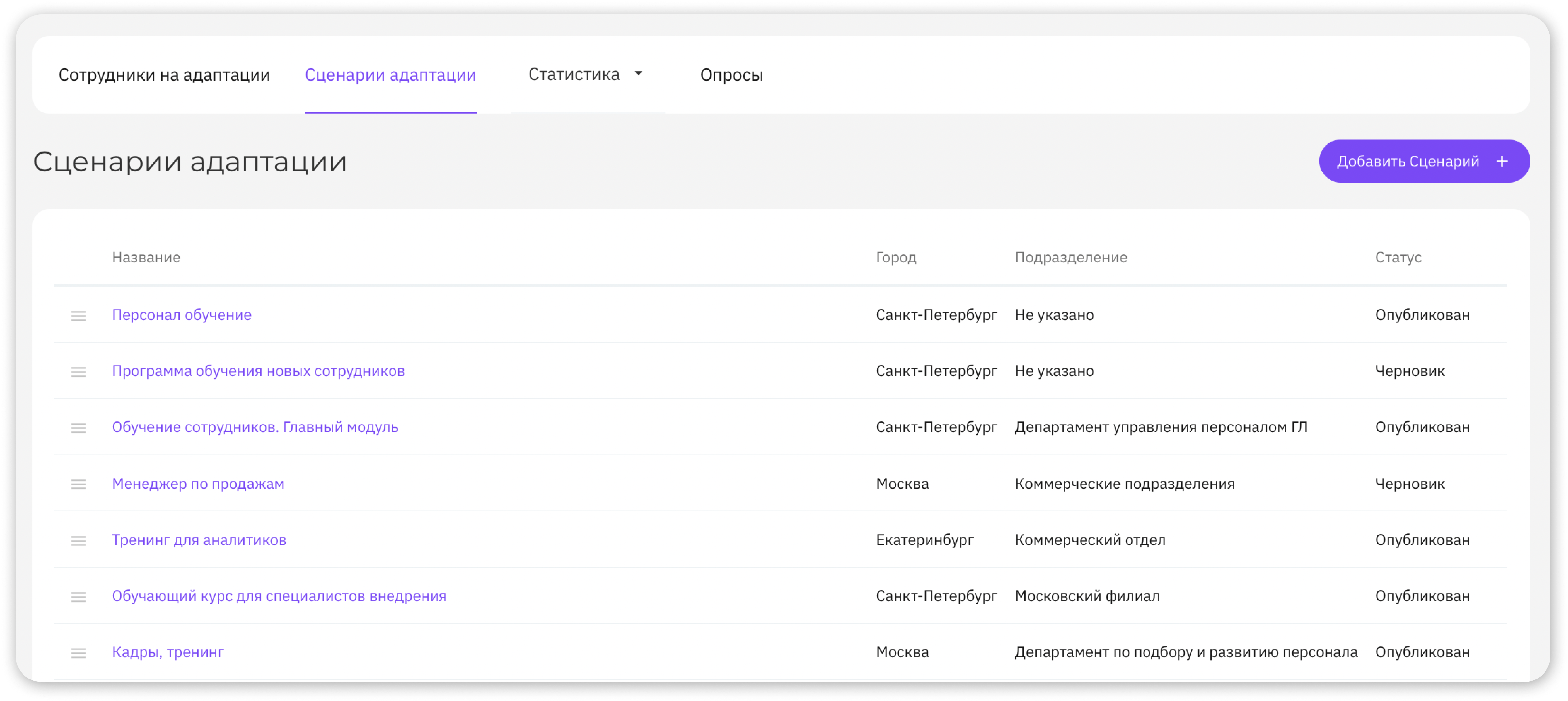The width and height of the screenshot is (1568, 701).
Task: Go to Опросы tab
Action: point(731,74)
